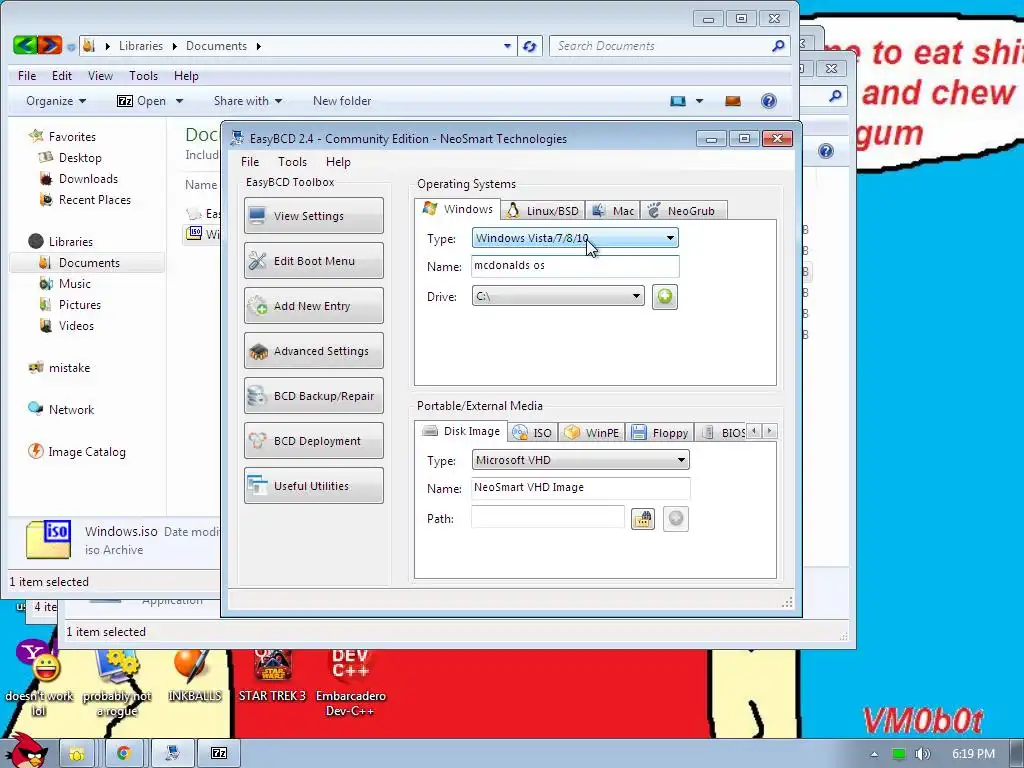Select the Disk Image media tab
This screenshot has height=768, width=1024.
click(460, 431)
